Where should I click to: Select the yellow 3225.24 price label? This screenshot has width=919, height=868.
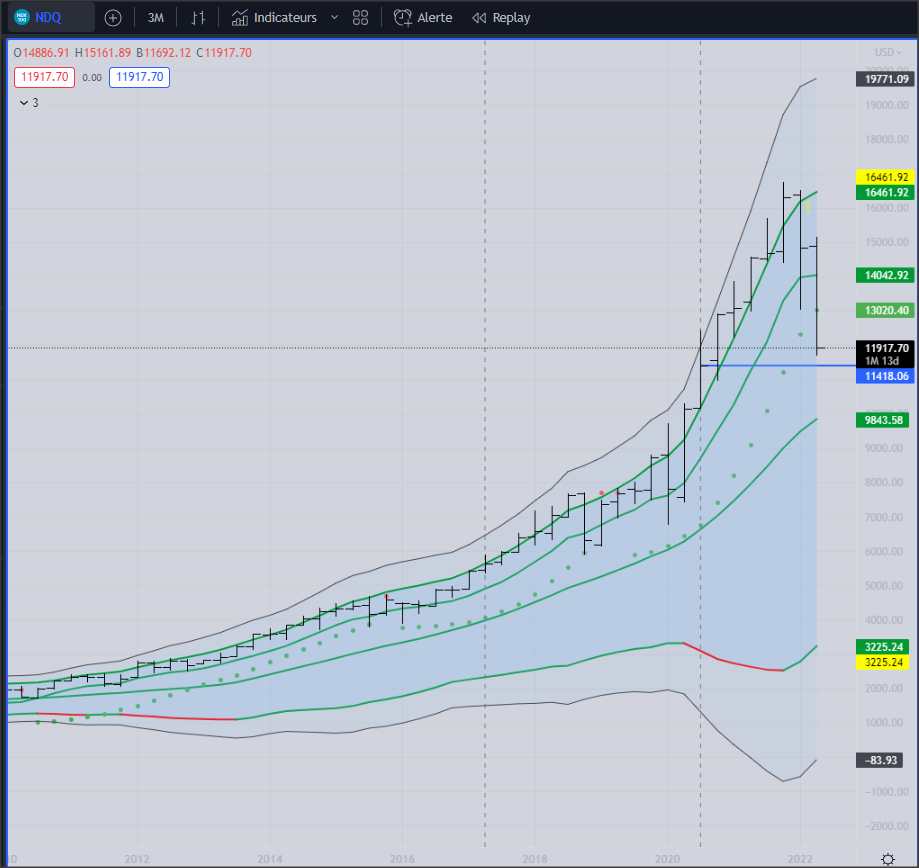coord(883,662)
